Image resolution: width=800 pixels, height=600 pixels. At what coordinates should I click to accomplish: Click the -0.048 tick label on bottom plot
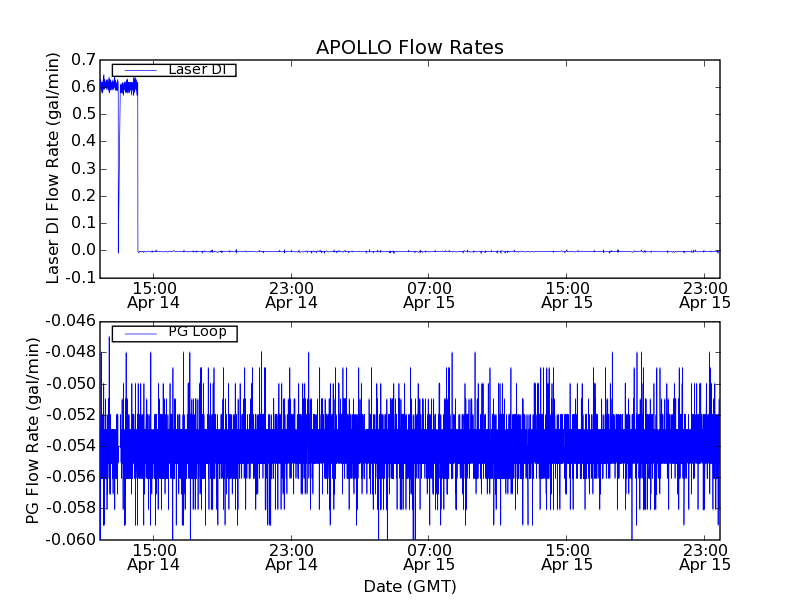(x=71, y=352)
